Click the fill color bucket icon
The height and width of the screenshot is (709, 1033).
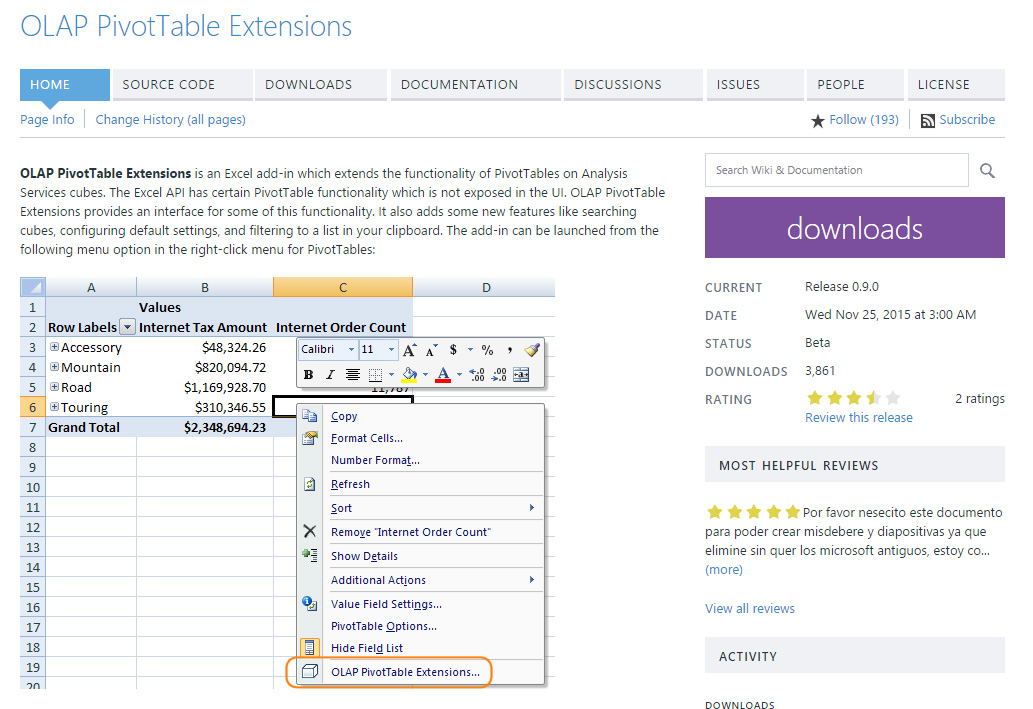pyautogui.click(x=408, y=375)
